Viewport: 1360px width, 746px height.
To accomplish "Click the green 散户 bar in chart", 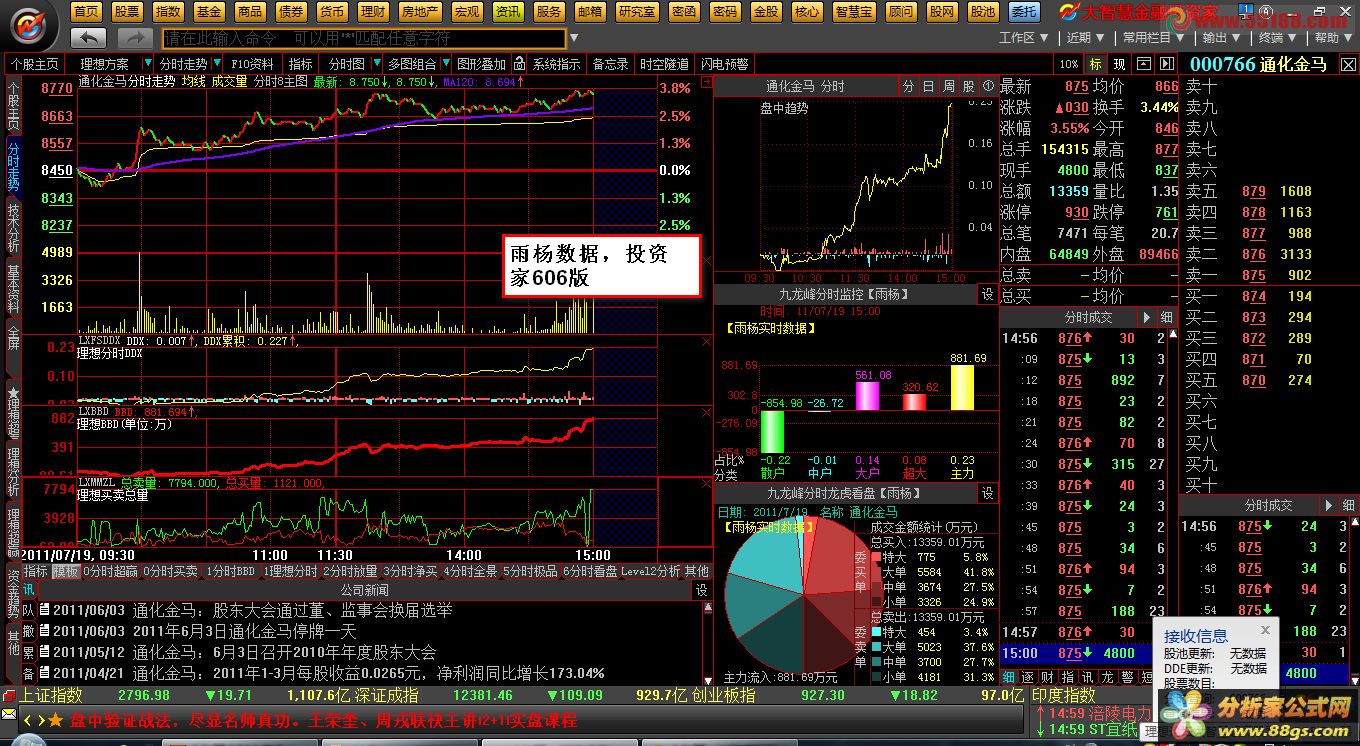I will pos(772,431).
